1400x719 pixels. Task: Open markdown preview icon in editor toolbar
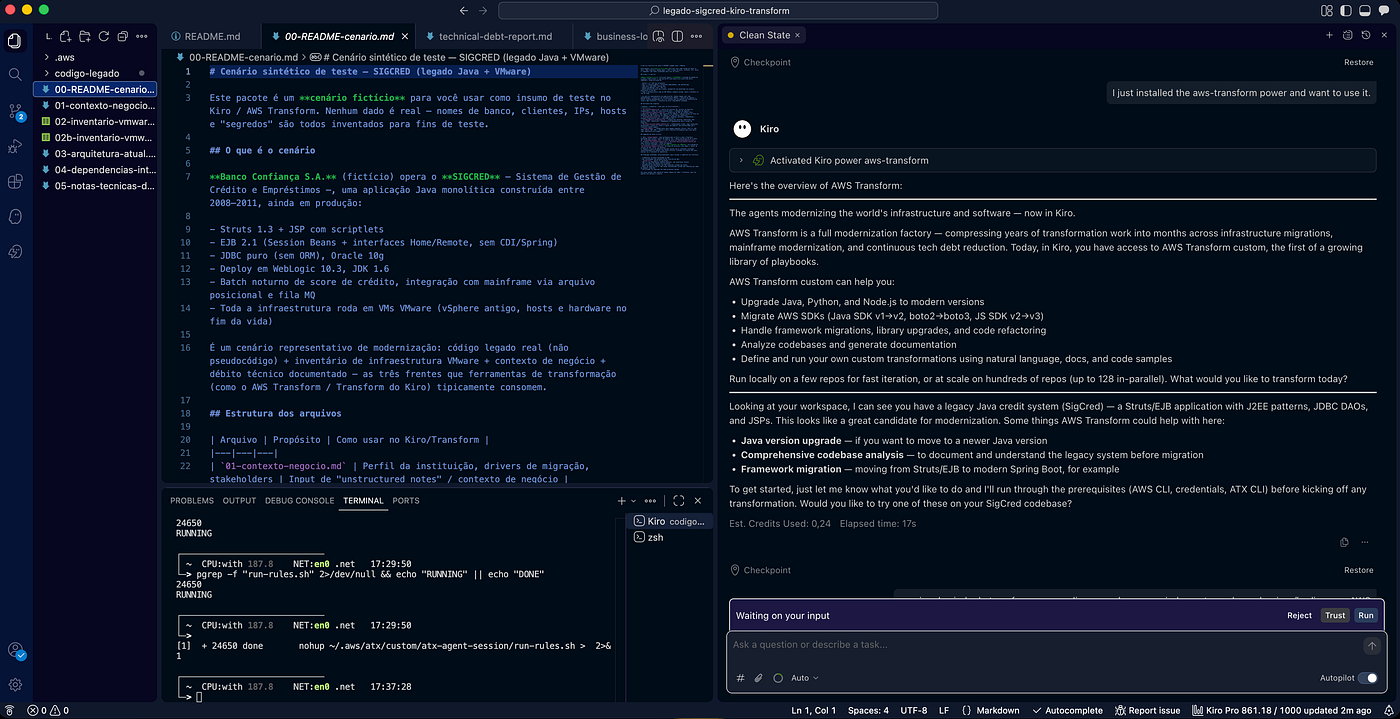pyautogui.click(x=659, y=36)
